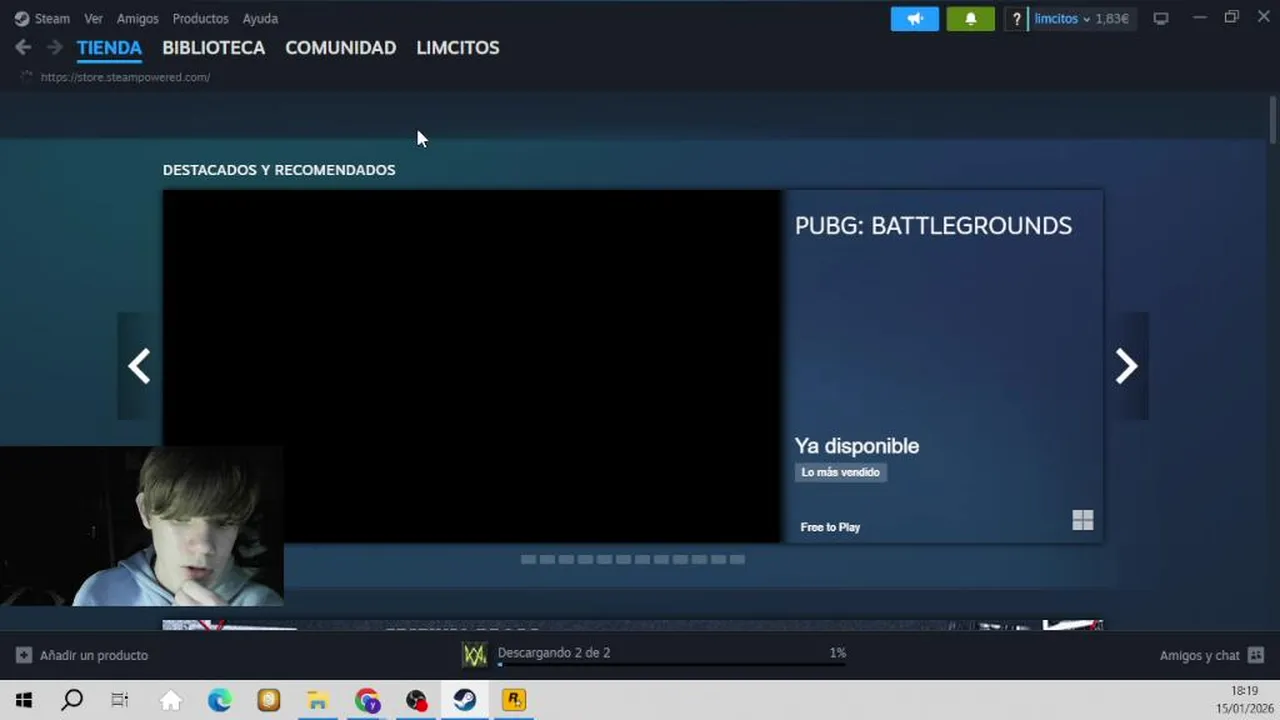Viewport: 1280px width, 720px height.
Task: Click the white house icon on taskbar
Action: 171,700
